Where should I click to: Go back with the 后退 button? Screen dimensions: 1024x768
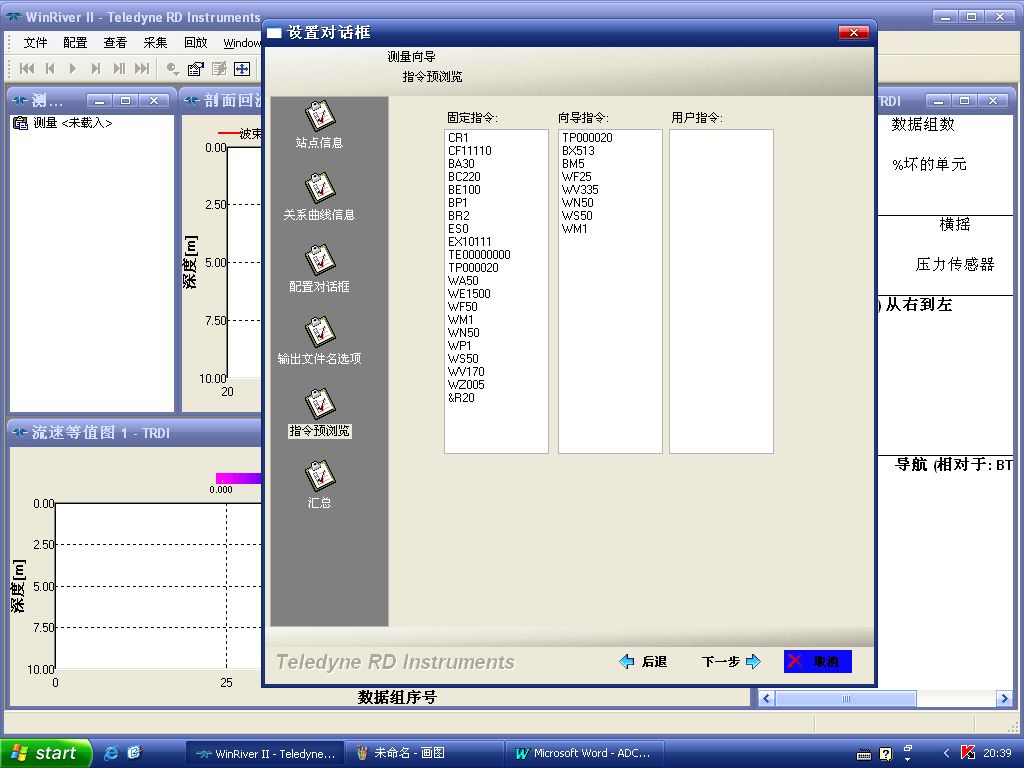coord(646,661)
